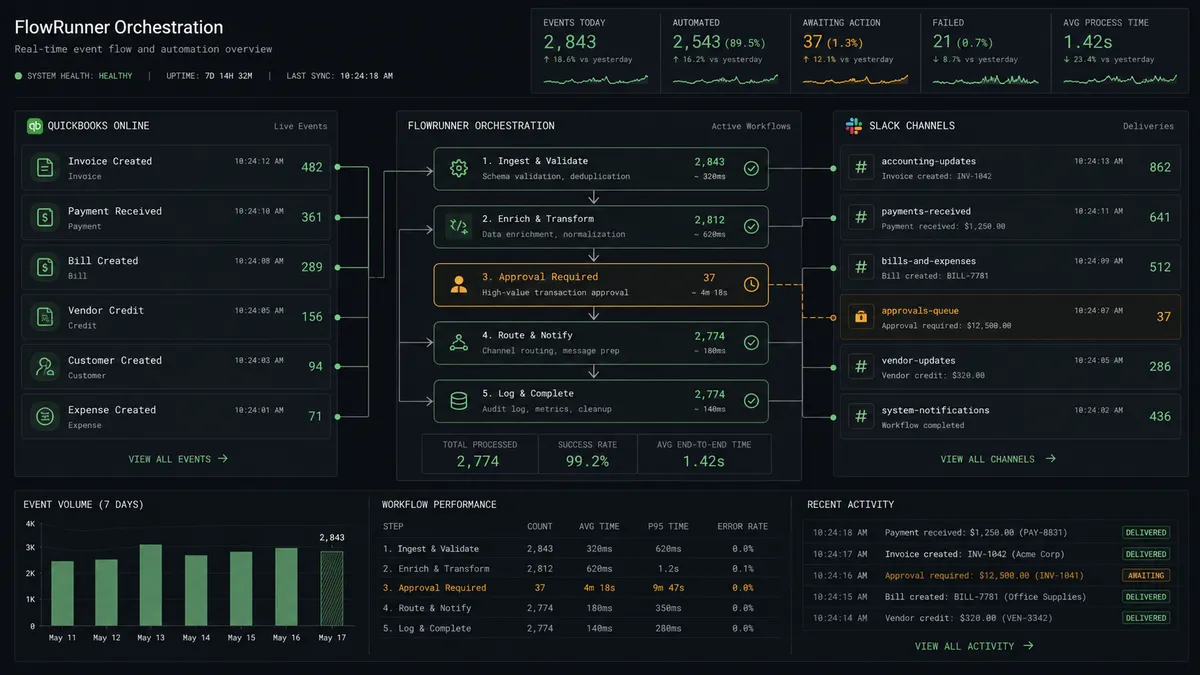Click the Route & Notify nodes icon

point(459,343)
